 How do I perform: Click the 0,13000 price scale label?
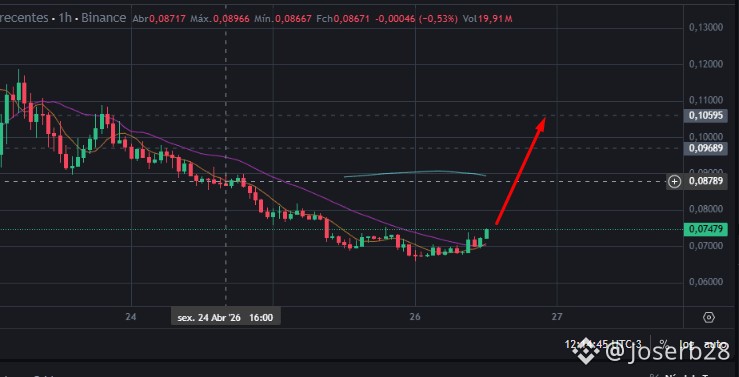[x=706, y=28]
